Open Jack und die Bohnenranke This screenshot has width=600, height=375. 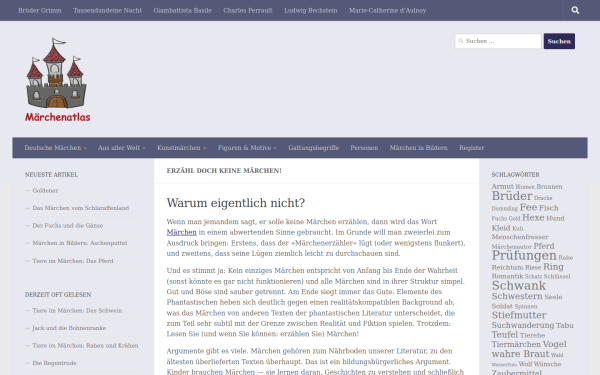[x=69, y=328]
